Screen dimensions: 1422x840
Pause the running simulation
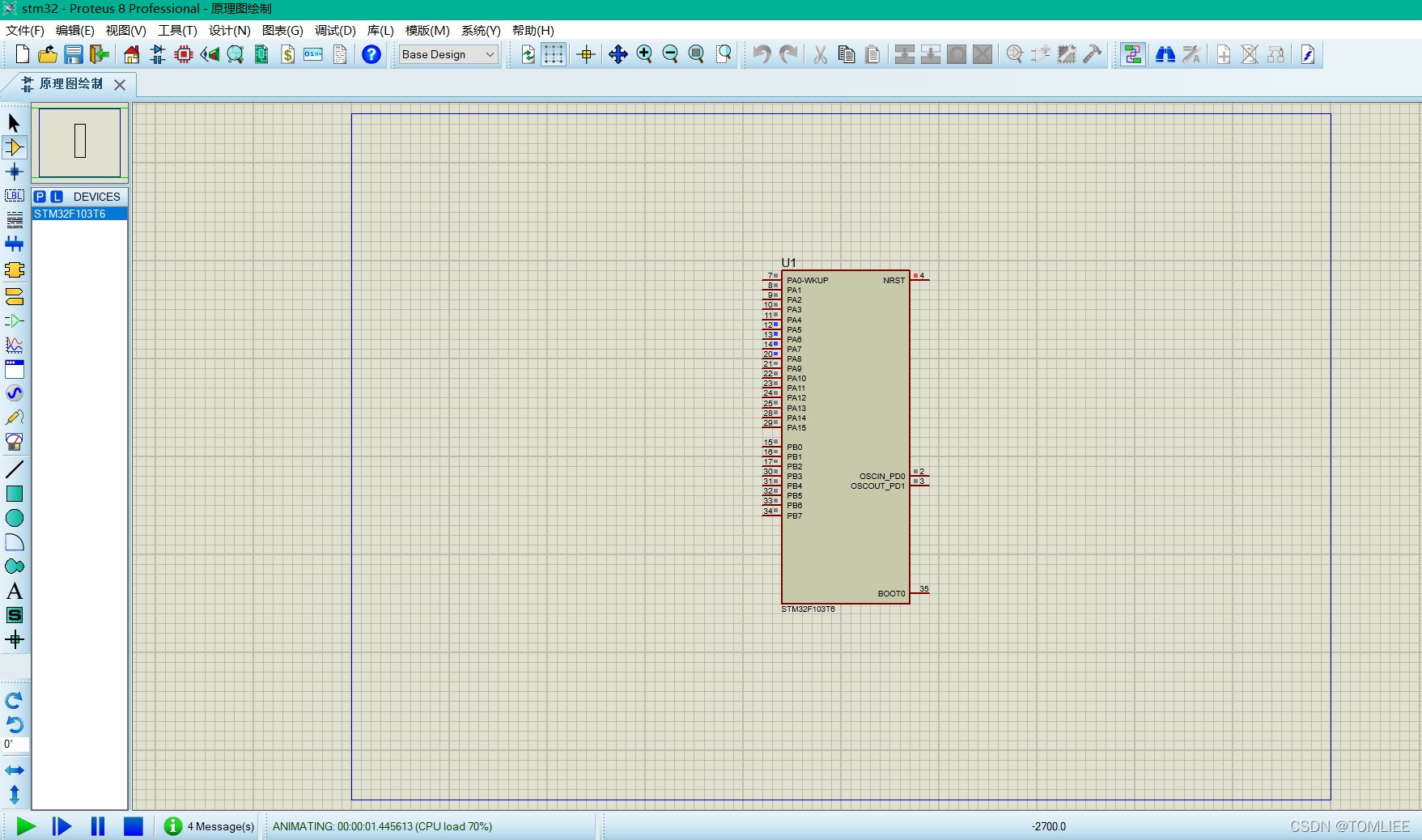click(98, 826)
